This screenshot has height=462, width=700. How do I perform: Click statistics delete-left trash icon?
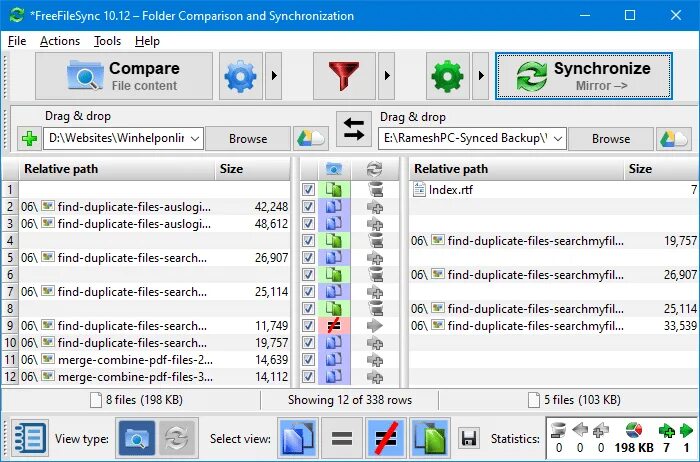click(558, 430)
